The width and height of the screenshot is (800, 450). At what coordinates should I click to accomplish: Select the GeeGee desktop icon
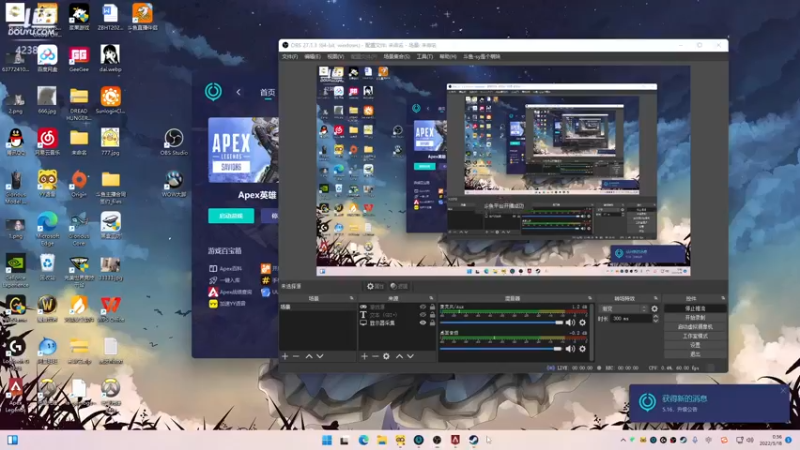pyautogui.click(x=79, y=58)
